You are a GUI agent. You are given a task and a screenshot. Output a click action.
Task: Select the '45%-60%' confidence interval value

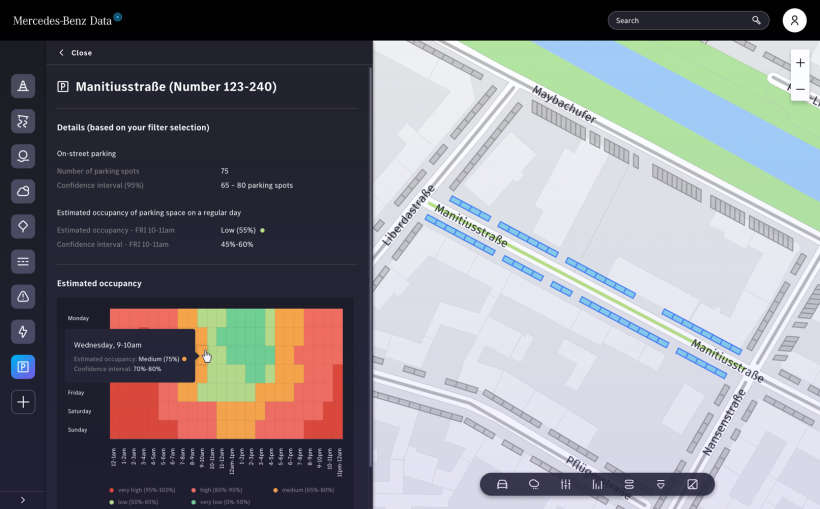coord(237,244)
